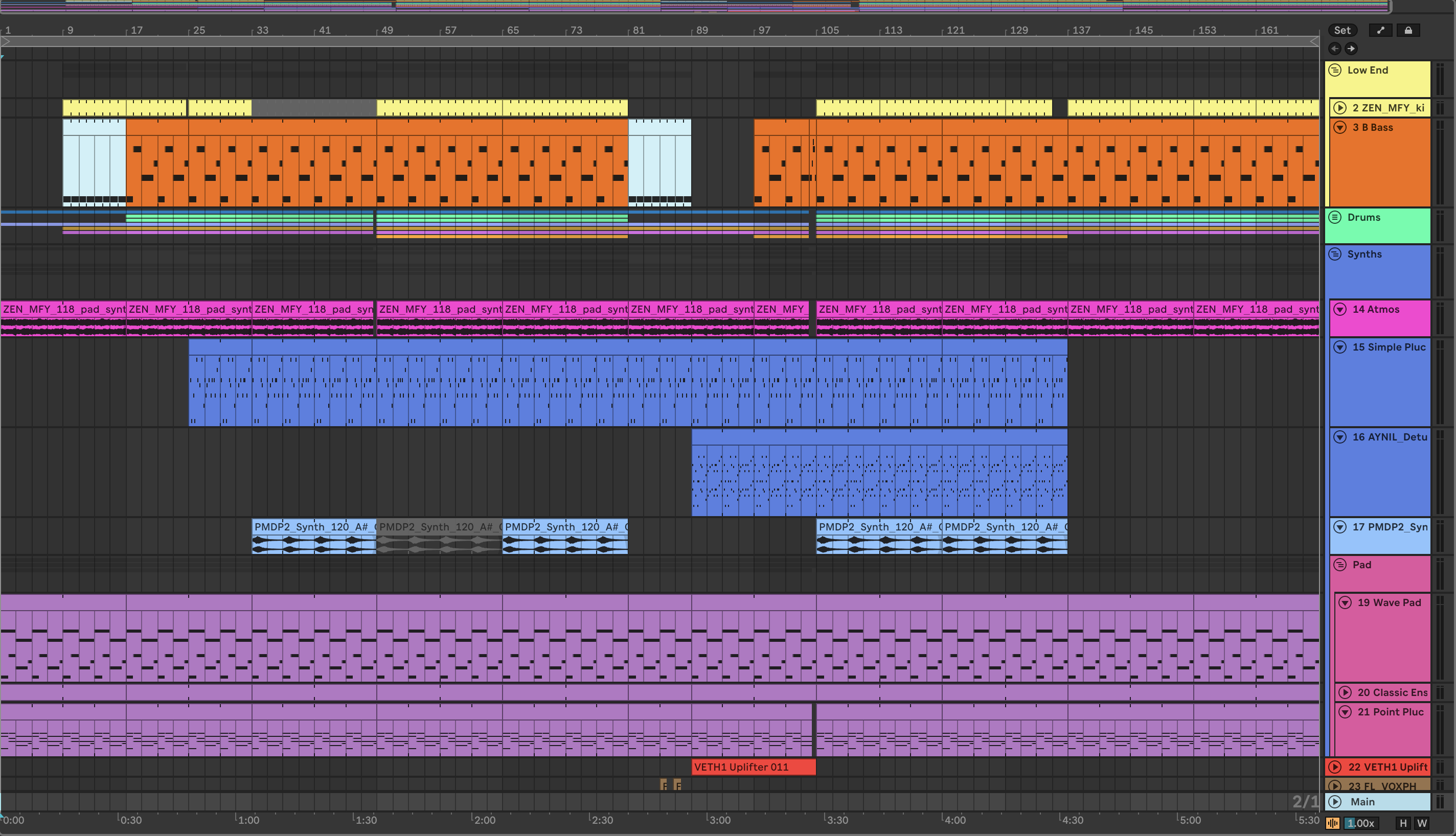The width and height of the screenshot is (1456, 836).
Task: Fold the Synths group track
Action: pyautogui.click(x=1335, y=254)
